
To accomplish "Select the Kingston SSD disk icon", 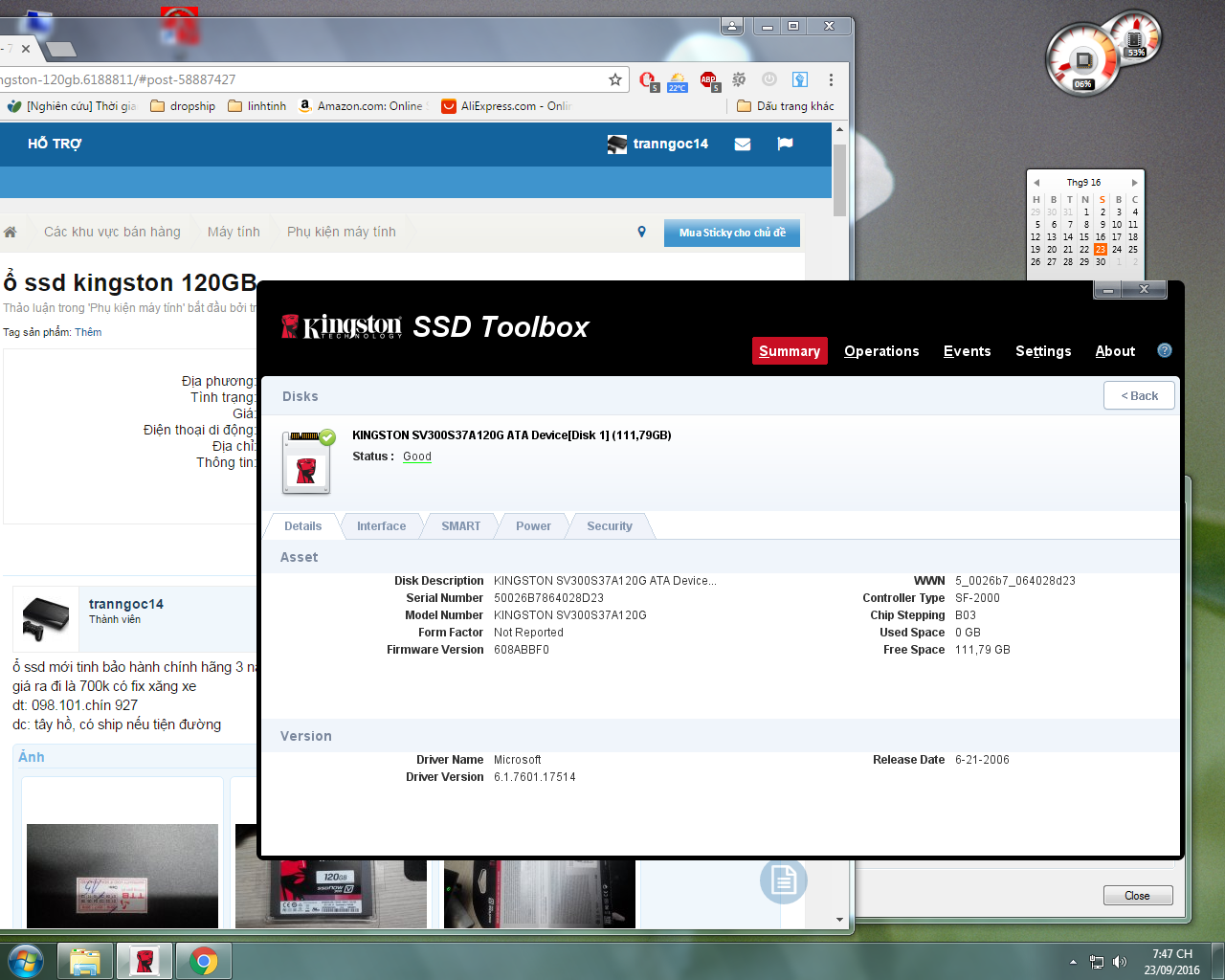I will pyautogui.click(x=308, y=462).
